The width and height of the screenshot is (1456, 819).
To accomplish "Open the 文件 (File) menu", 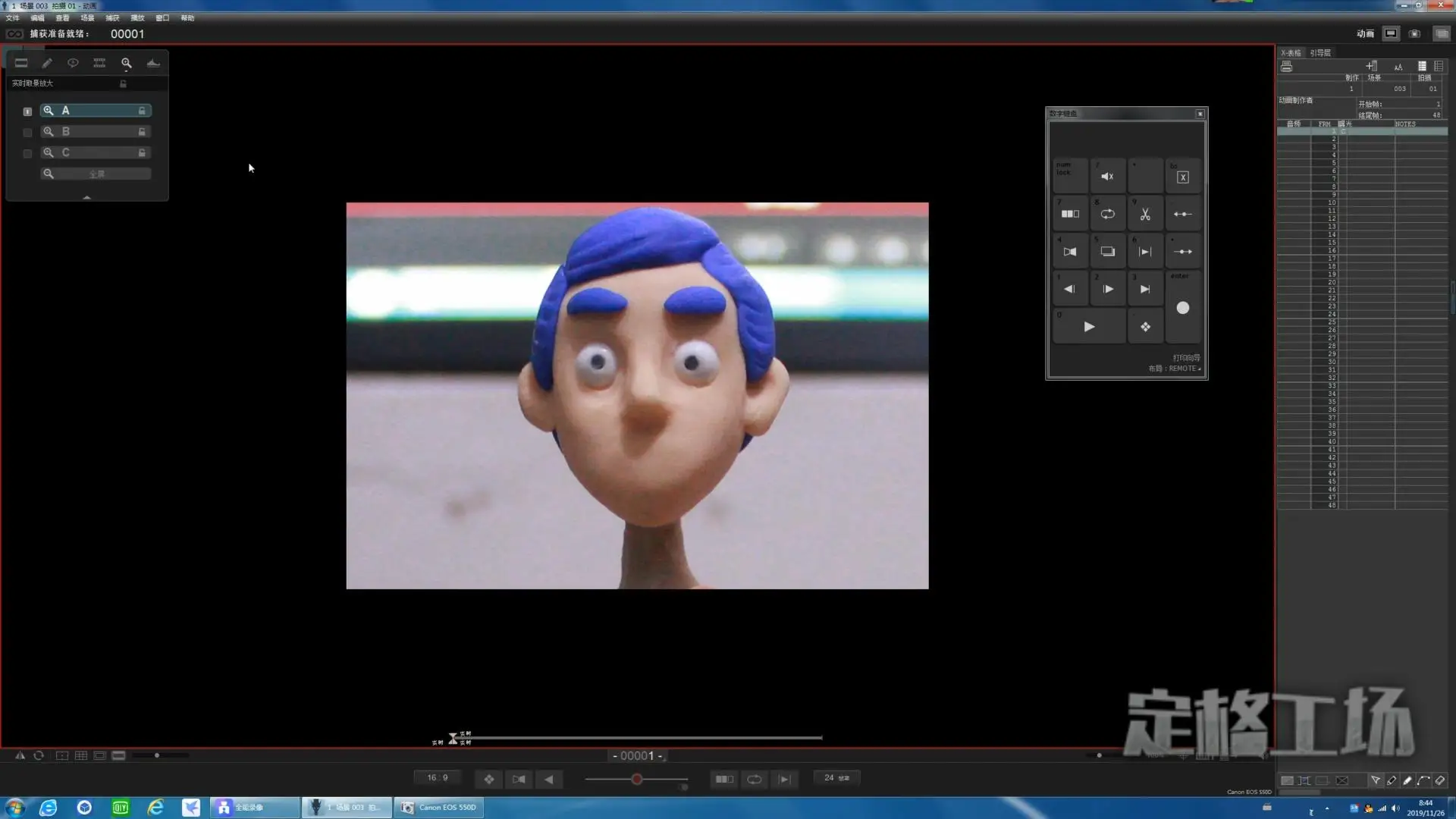I will click(13, 18).
